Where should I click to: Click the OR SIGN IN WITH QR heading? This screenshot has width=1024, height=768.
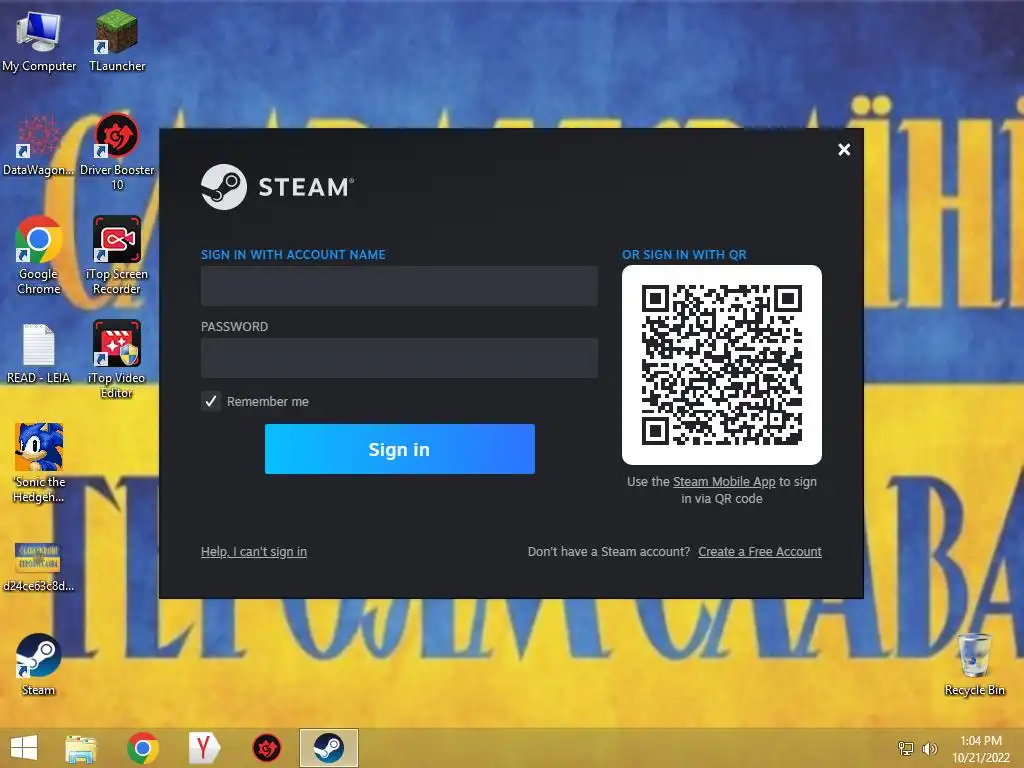point(684,254)
